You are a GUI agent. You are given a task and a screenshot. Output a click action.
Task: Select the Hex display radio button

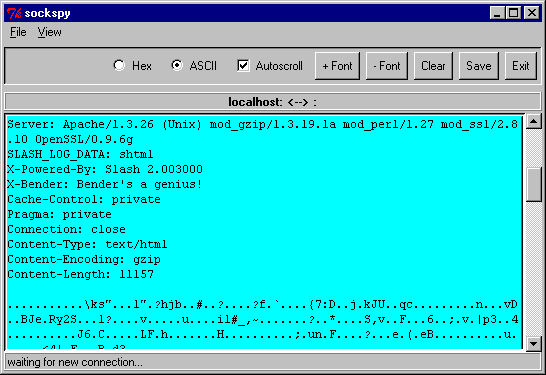[x=119, y=65]
